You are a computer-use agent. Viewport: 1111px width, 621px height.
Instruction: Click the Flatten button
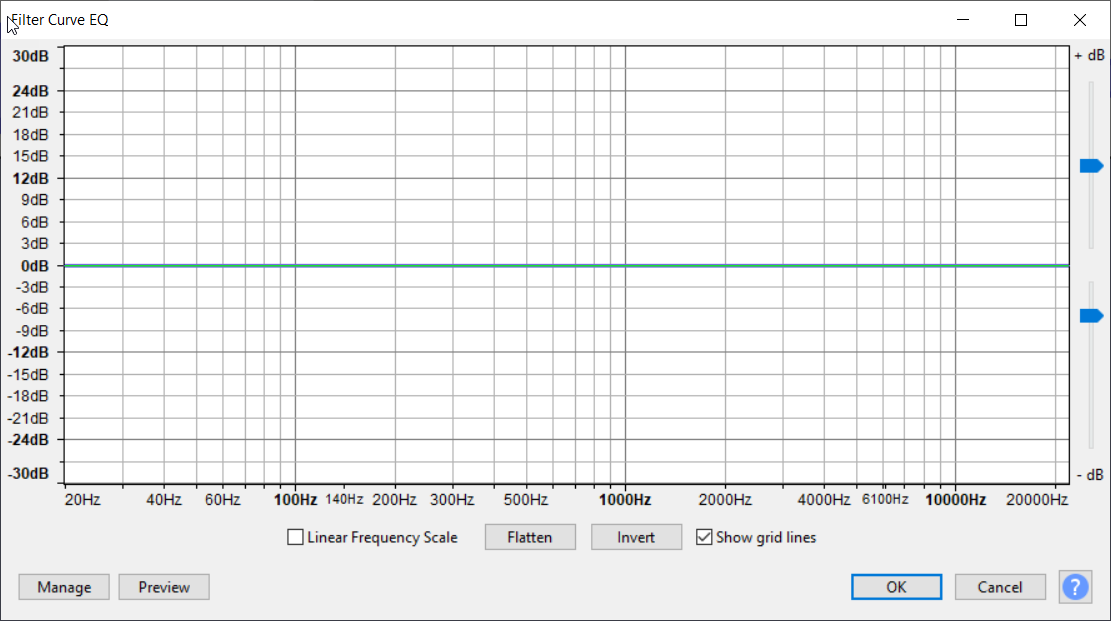(x=530, y=537)
